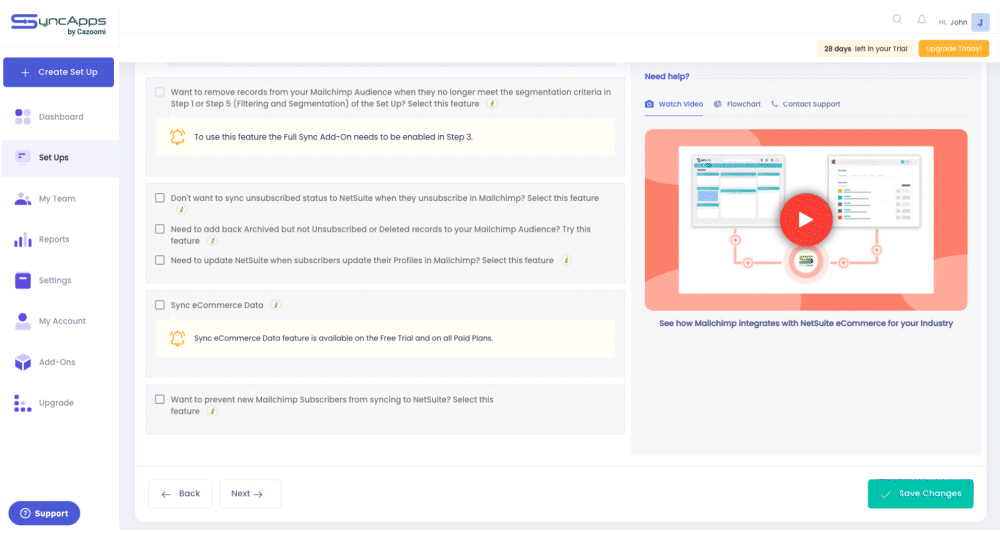Click the left arrow icon in Back

(x=166, y=494)
